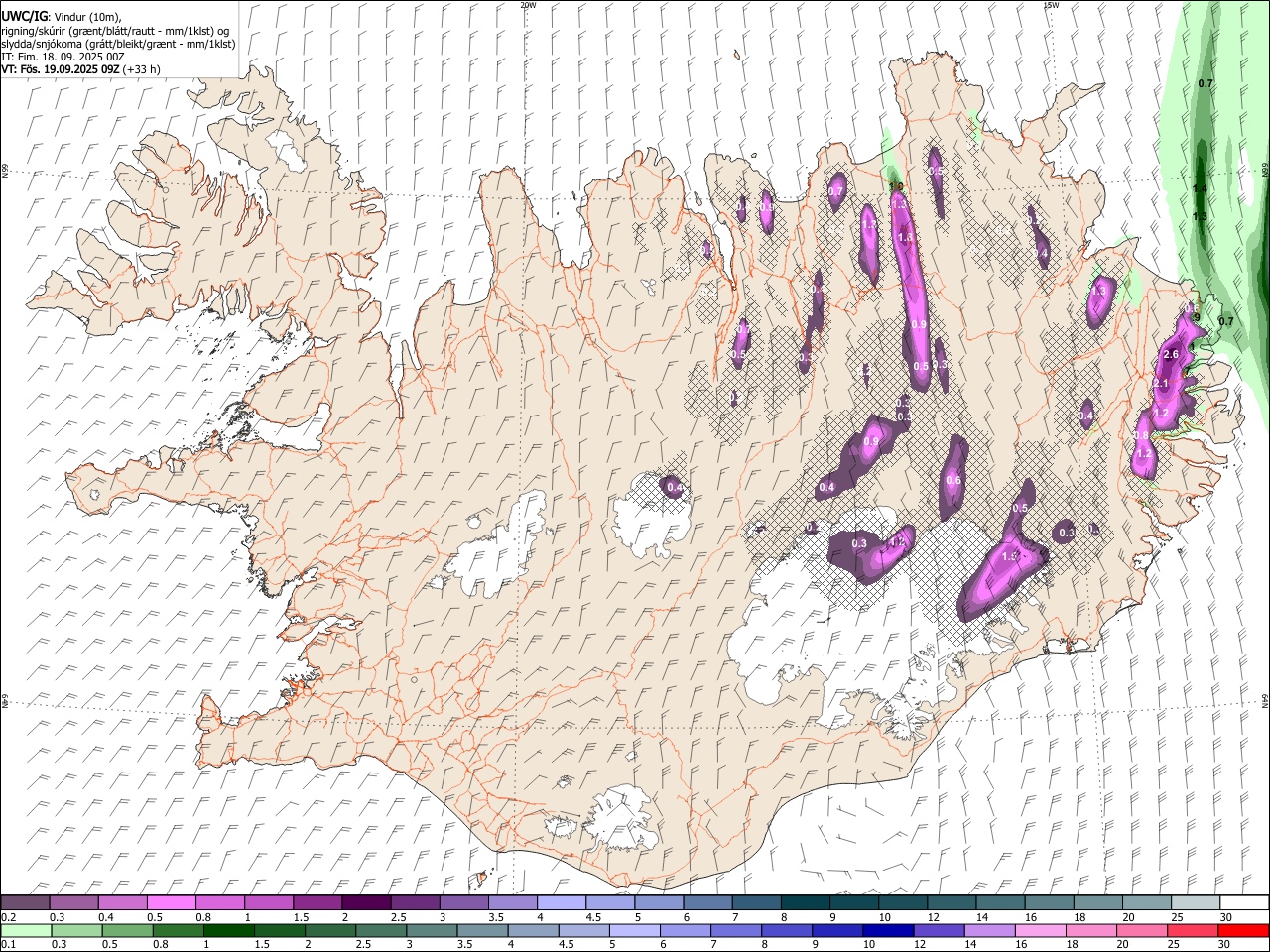Select the 'IT: Fim. 18. 09. 2025 00Z' line
The height and width of the screenshot is (952, 1270).
click(63, 57)
